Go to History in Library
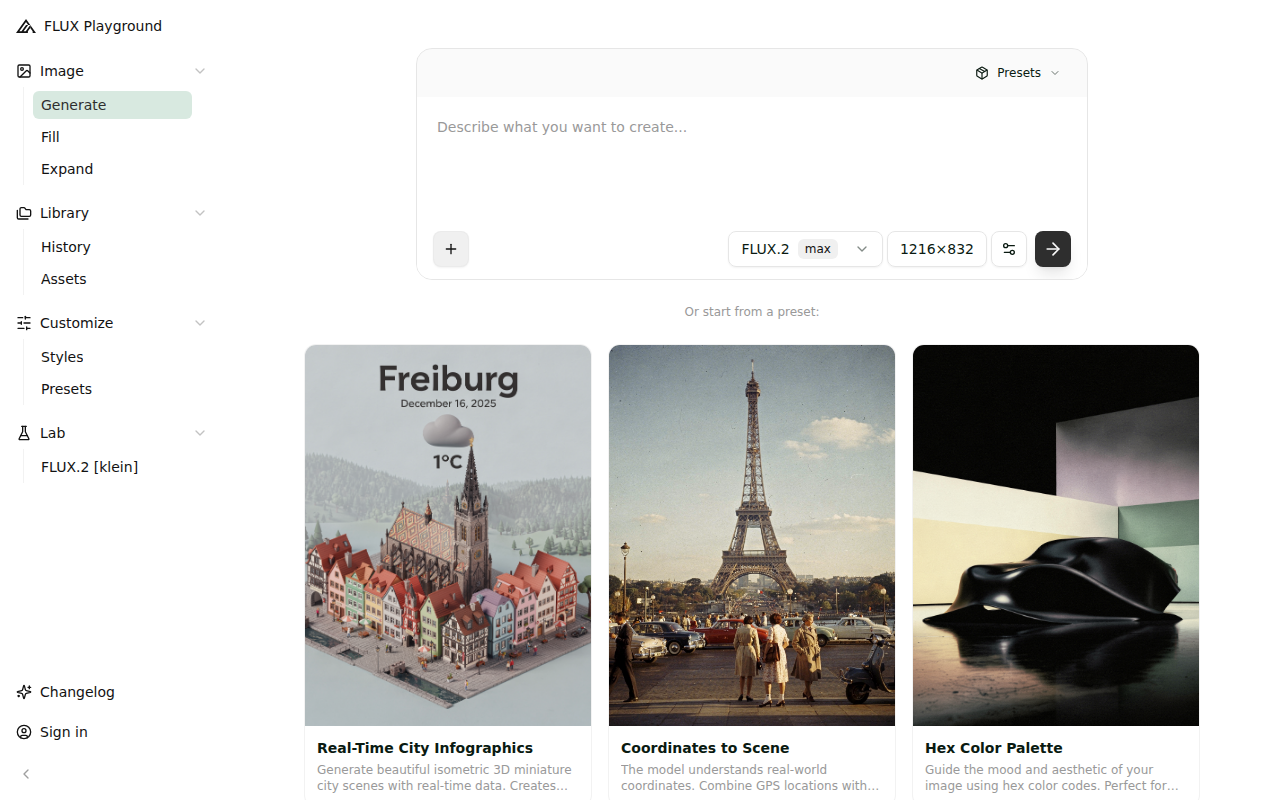This screenshot has width=1280, height=800. pyautogui.click(x=112, y=247)
